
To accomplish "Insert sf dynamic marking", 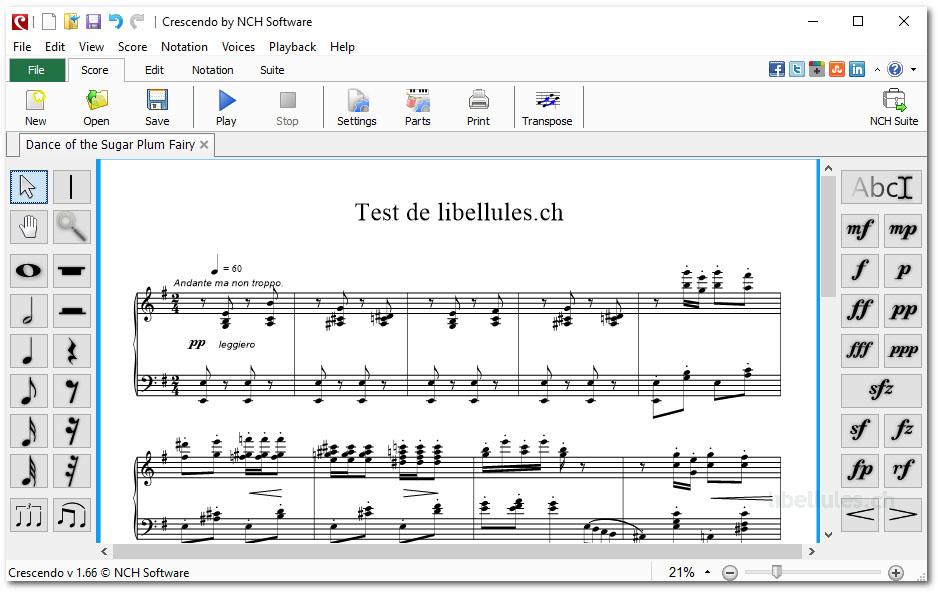I will tap(860, 431).
